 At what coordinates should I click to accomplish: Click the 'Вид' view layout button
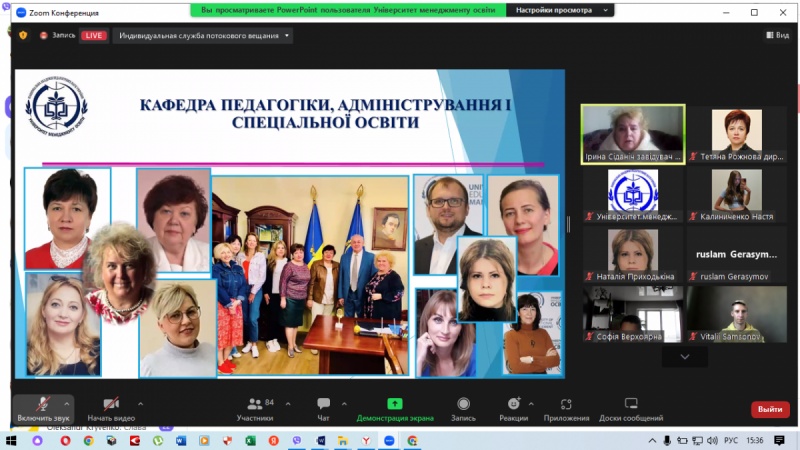coord(778,35)
